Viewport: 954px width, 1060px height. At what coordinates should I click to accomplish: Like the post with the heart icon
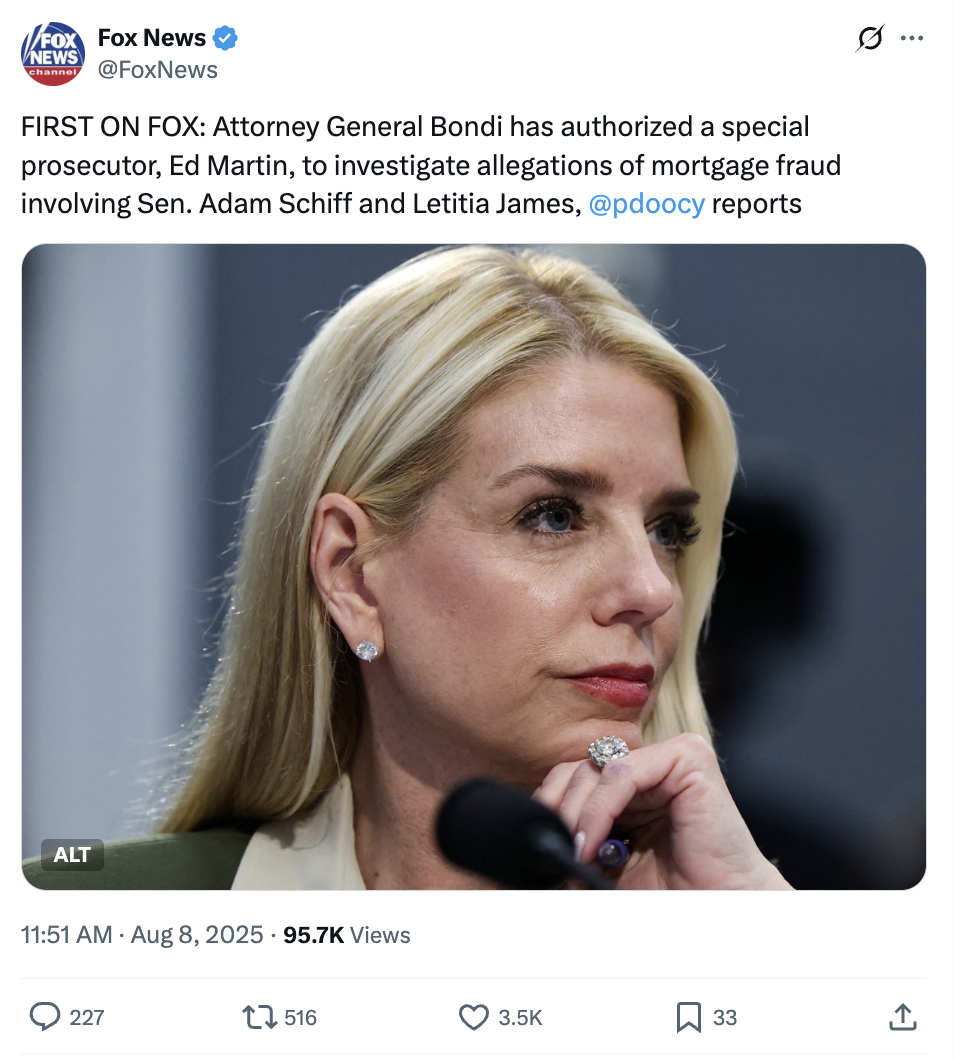[x=473, y=1017]
